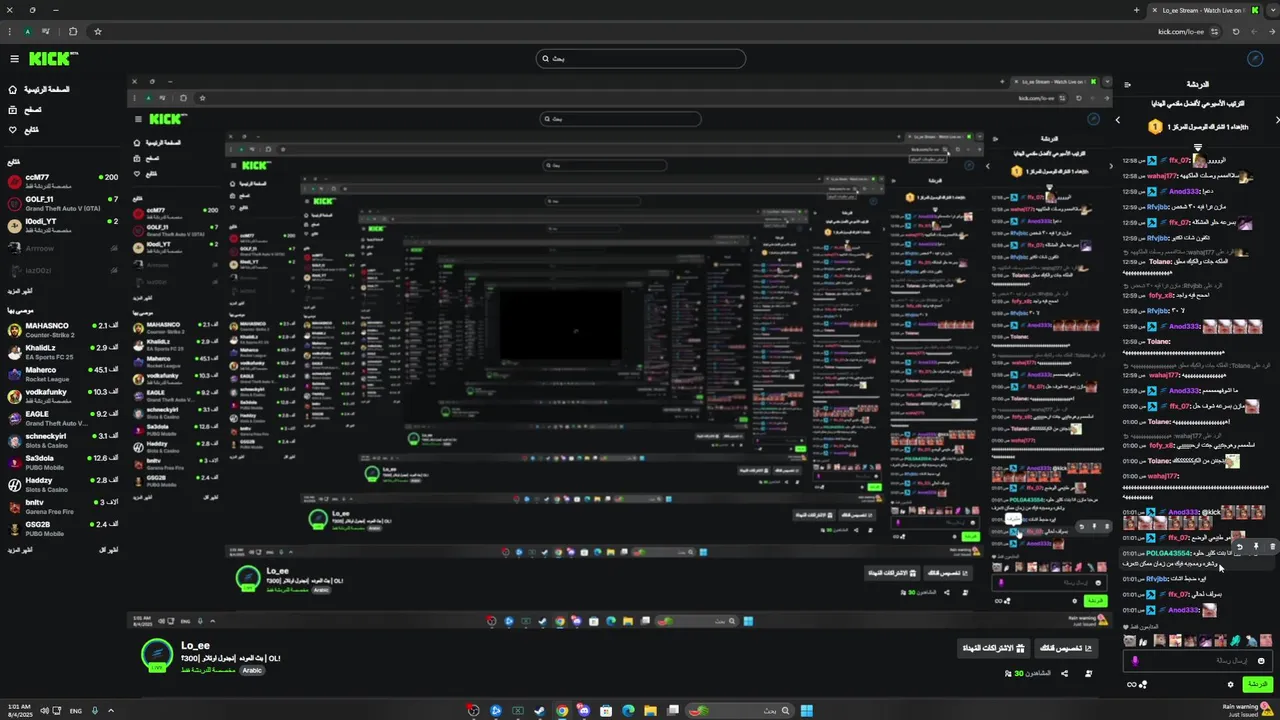This screenshot has width=1280, height=720.
Task: View site information icon in address bar
Action: tap(1215, 32)
